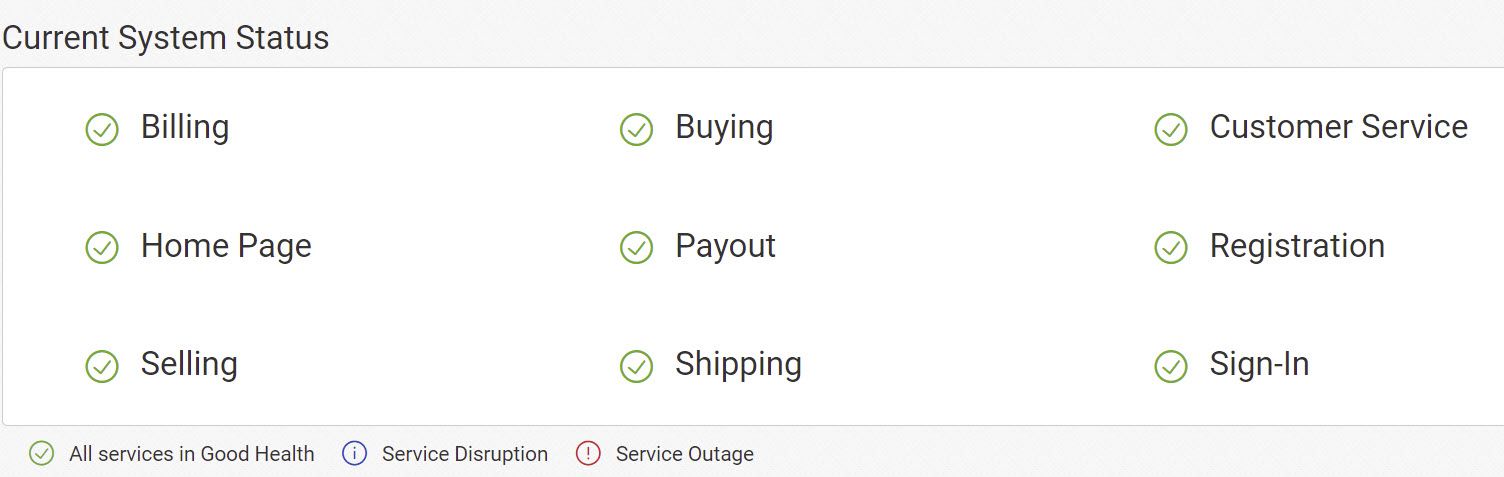1504x477 pixels.
Task: Click the blue Service Disruption legend icon
Action: 355,454
